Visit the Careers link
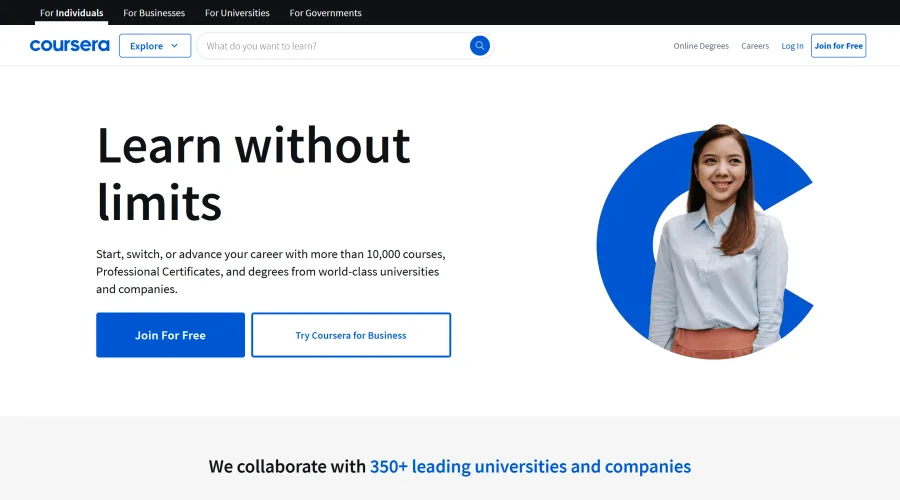Viewport: 900px width, 500px height. coord(755,46)
